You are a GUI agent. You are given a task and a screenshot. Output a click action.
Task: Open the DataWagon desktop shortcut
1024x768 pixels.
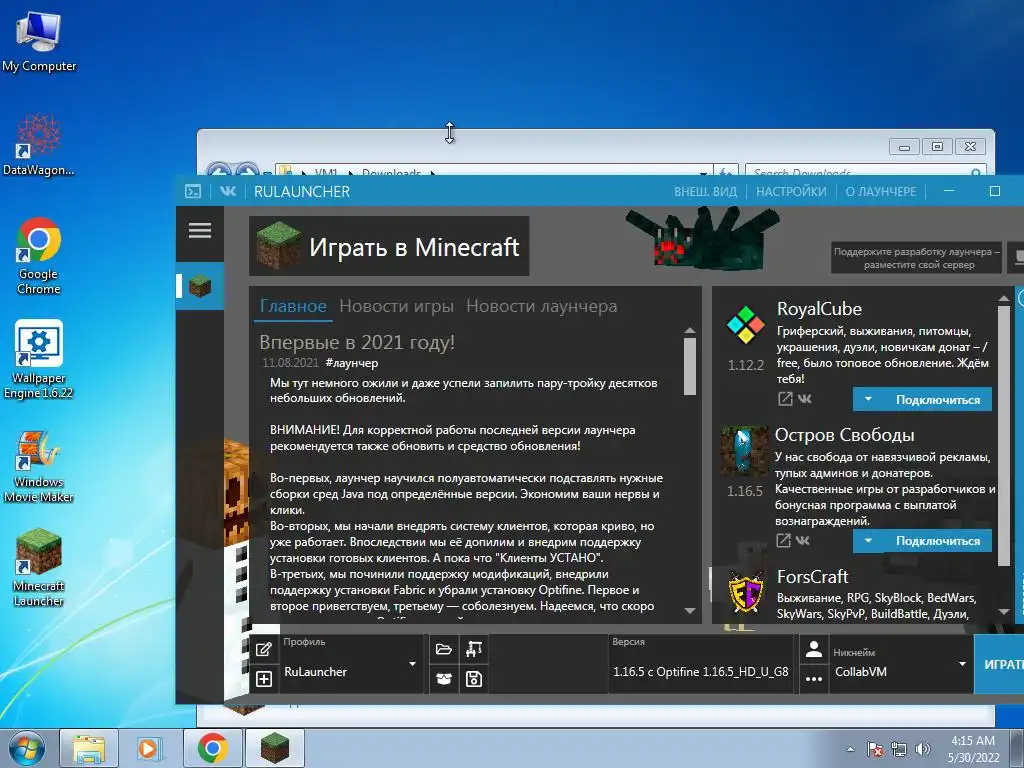(39, 145)
